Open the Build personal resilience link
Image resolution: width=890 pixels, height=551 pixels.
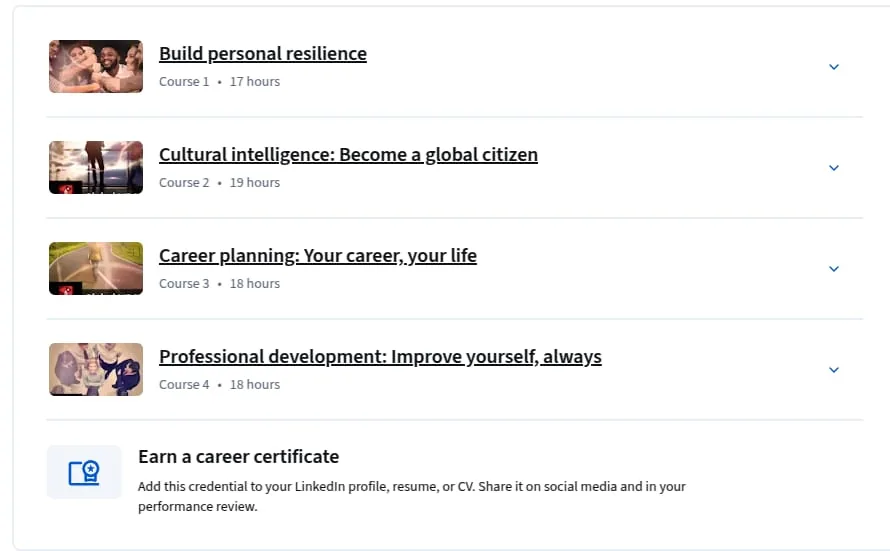(x=263, y=53)
